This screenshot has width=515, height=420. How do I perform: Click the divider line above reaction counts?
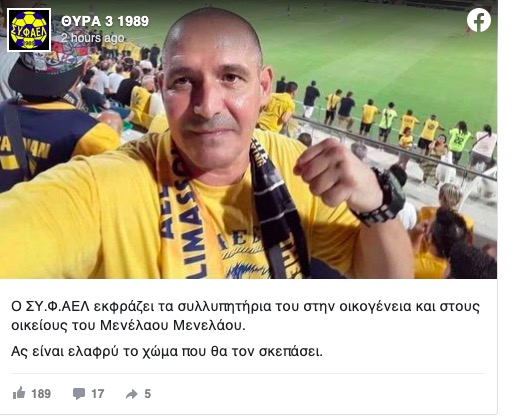(x=248, y=374)
